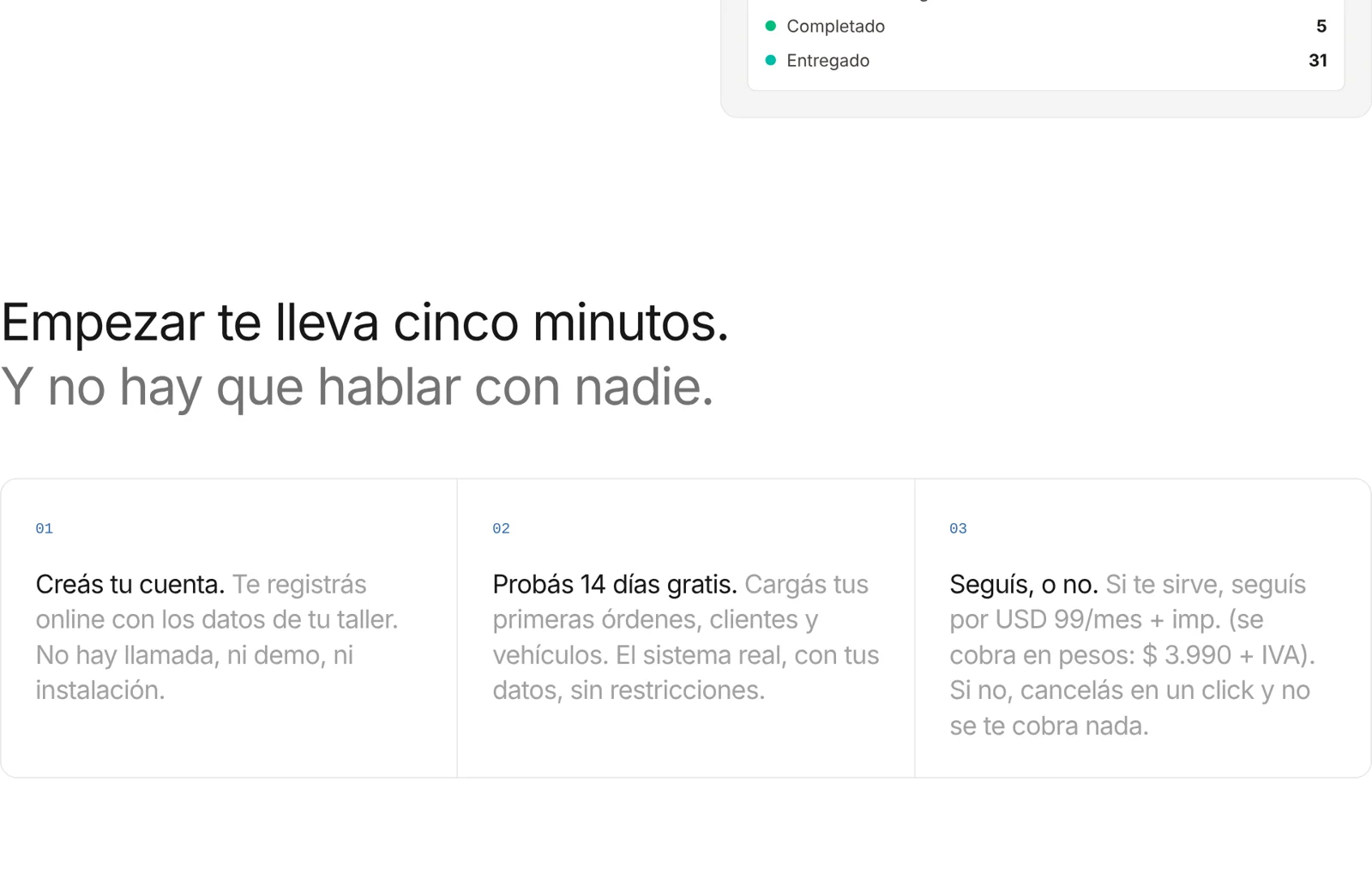The height and width of the screenshot is (879, 1372).
Task: Click the text 'online con los datos de tu taller.'
Action: (217, 619)
